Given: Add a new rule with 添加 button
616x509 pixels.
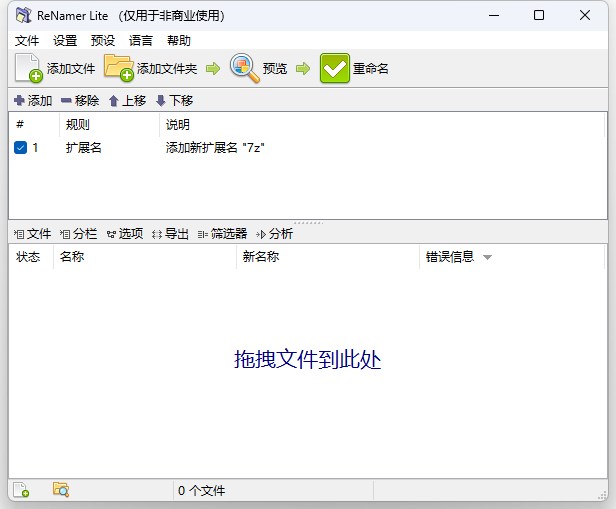Looking at the screenshot, I should [x=33, y=101].
